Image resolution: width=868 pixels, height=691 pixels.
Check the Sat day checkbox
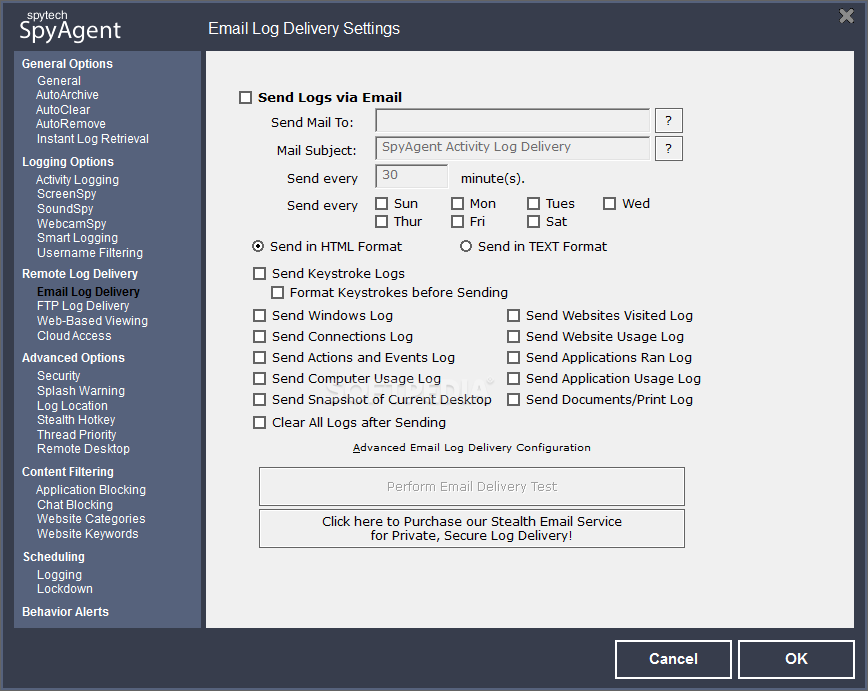point(533,221)
